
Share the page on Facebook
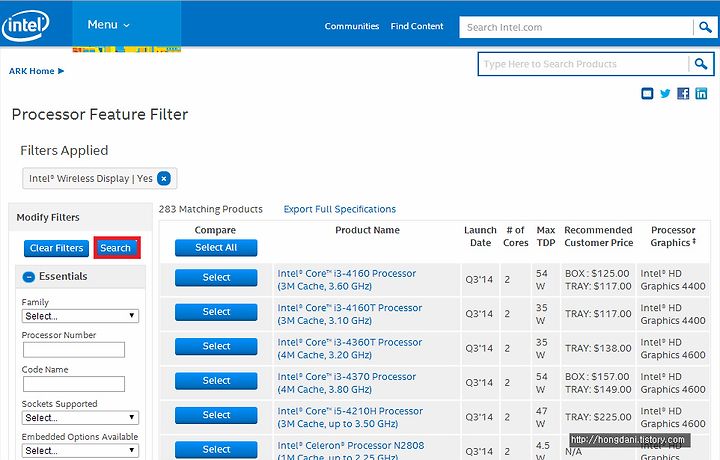pyautogui.click(x=683, y=94)
